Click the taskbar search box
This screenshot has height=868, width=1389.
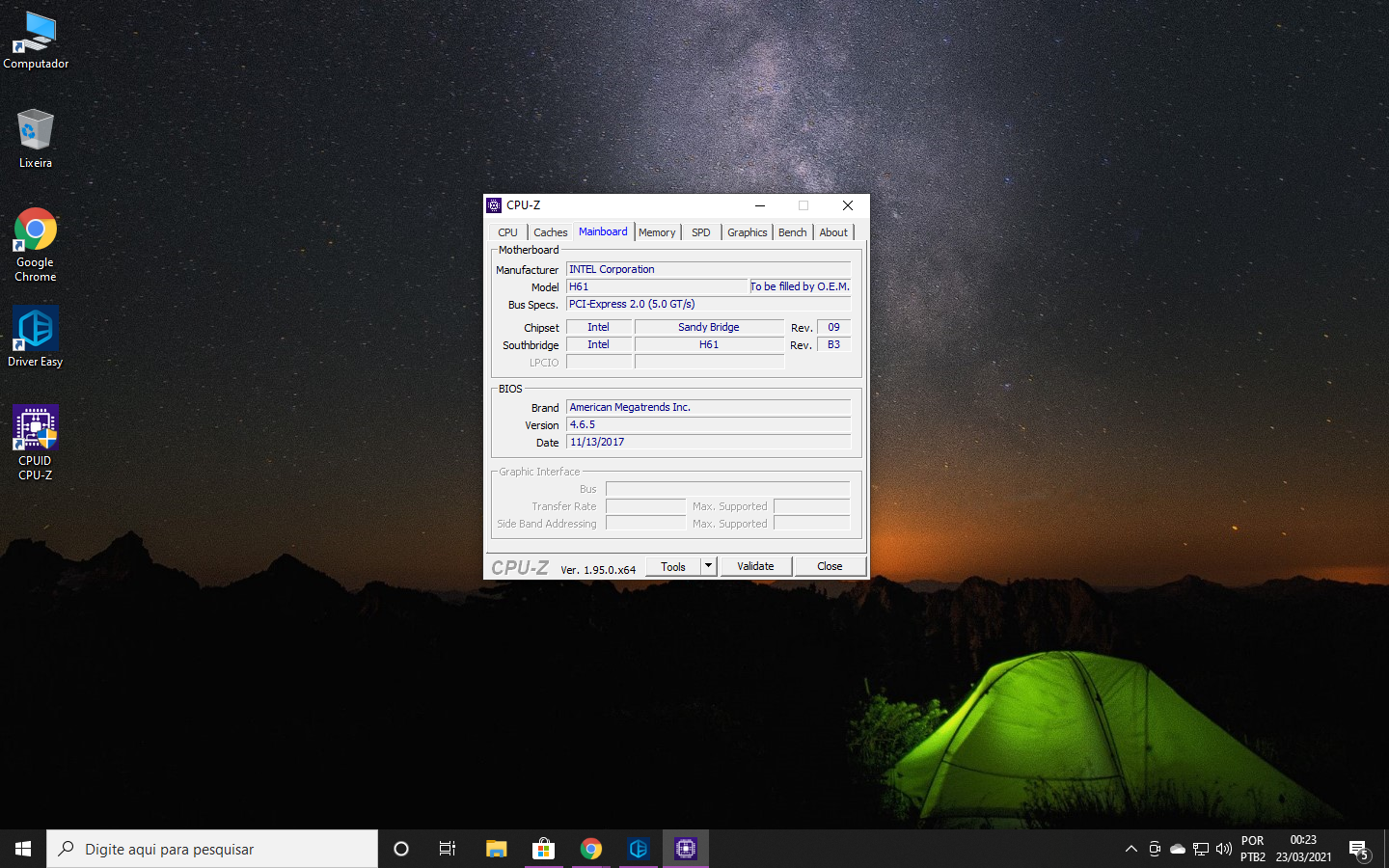[212, 849]
